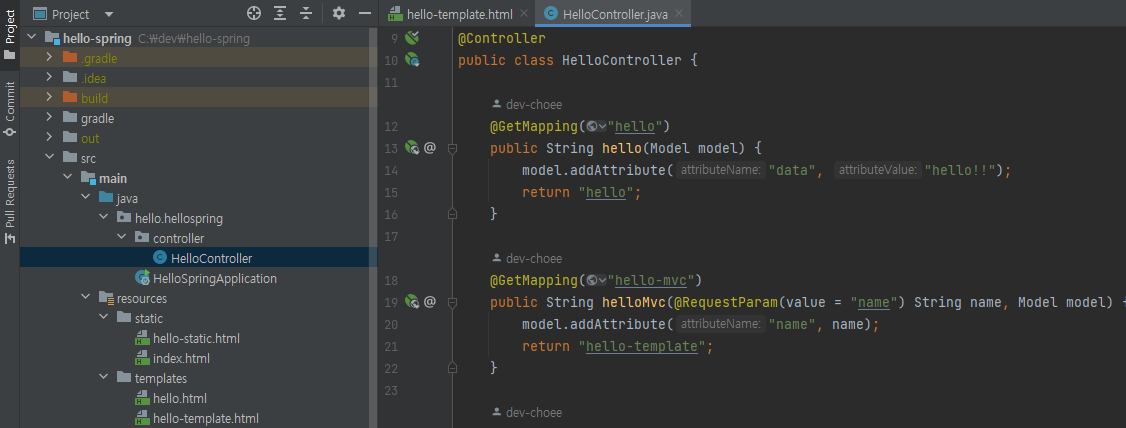Viewport: 1126px width, 428px height.
Task: Collapse the controller package
Action: click(x=121, y=238)
